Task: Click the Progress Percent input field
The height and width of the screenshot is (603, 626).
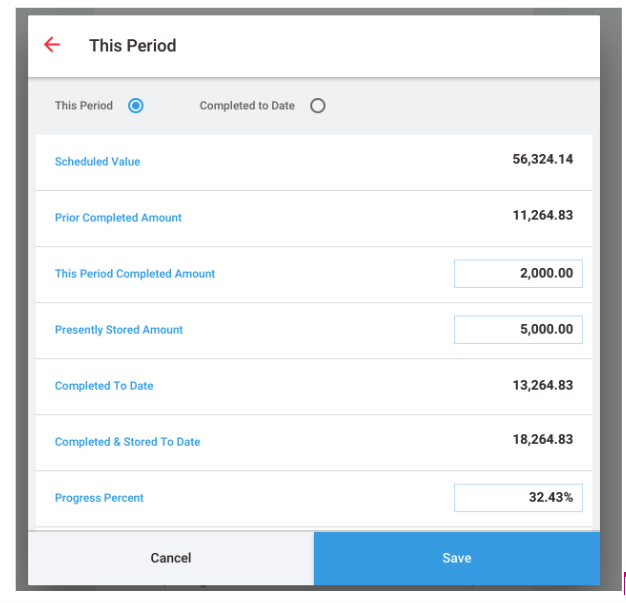Action: [x=518, y=498]
